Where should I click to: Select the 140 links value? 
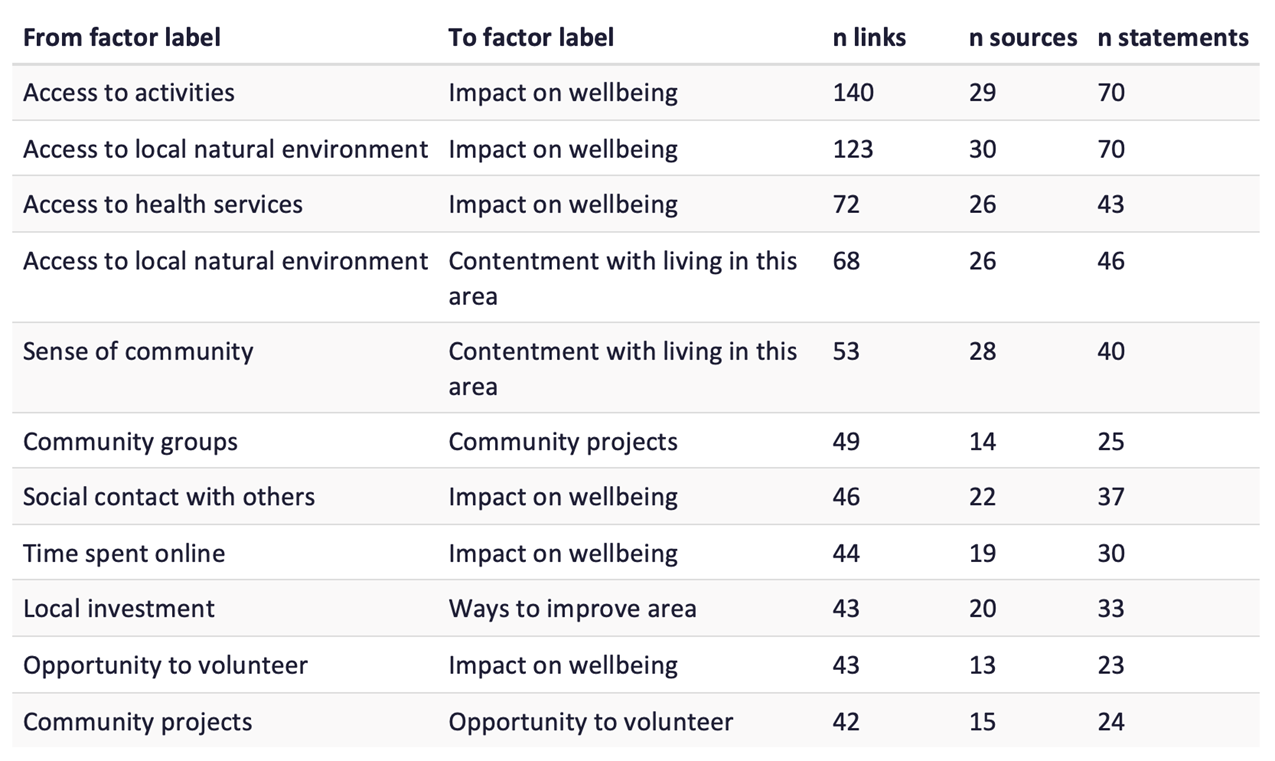point(853,93)
